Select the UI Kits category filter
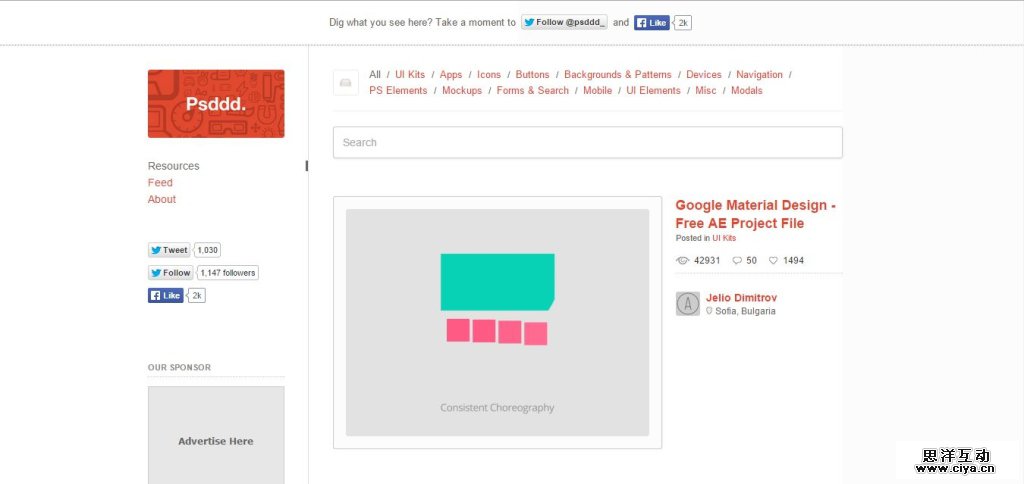This screenshot has height=484, width=1024. point(410,74)
